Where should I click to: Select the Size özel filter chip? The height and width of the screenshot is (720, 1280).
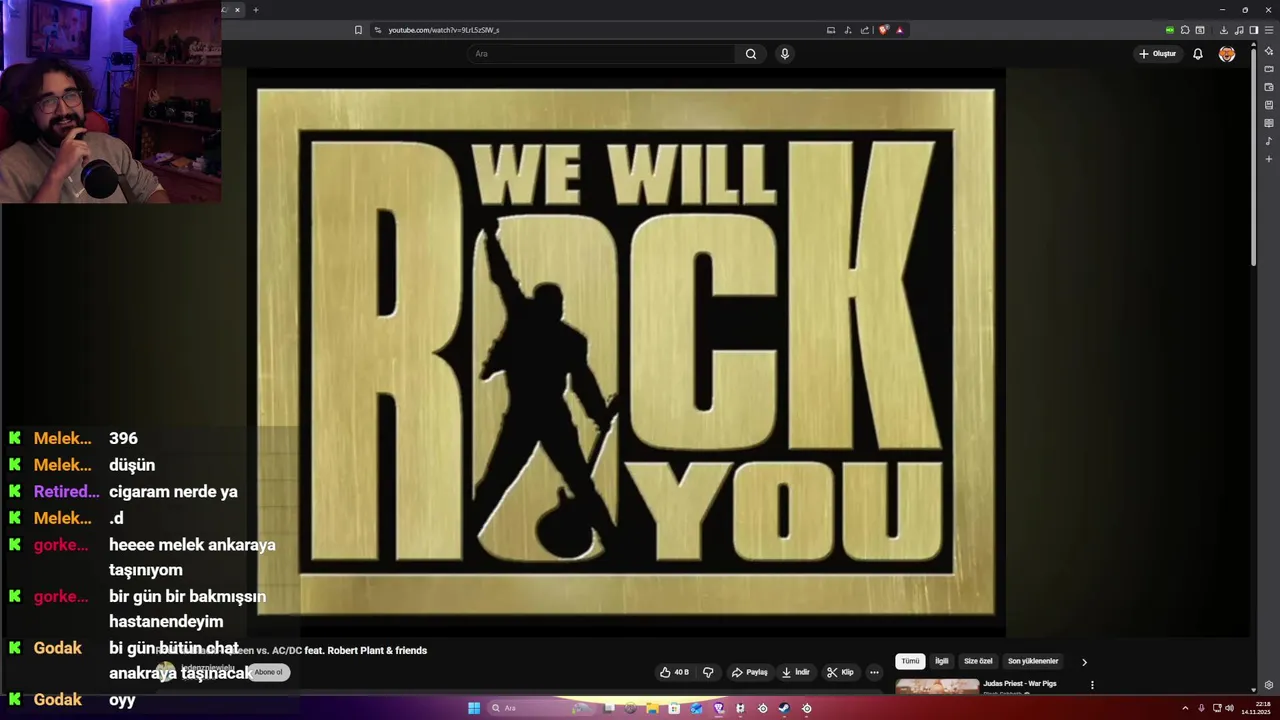(978, 661)
